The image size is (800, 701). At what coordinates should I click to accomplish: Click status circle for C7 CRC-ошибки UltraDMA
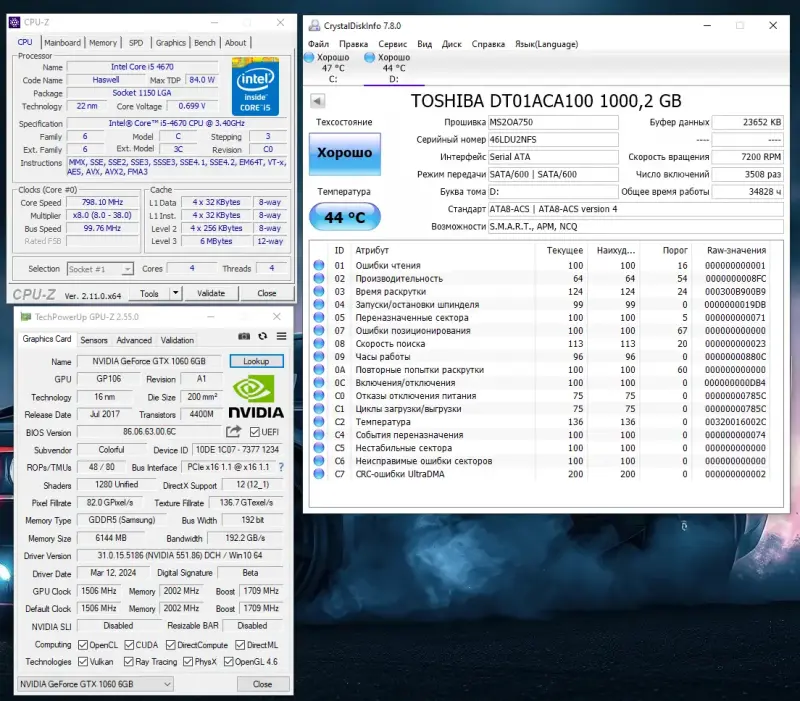point(319,474)
